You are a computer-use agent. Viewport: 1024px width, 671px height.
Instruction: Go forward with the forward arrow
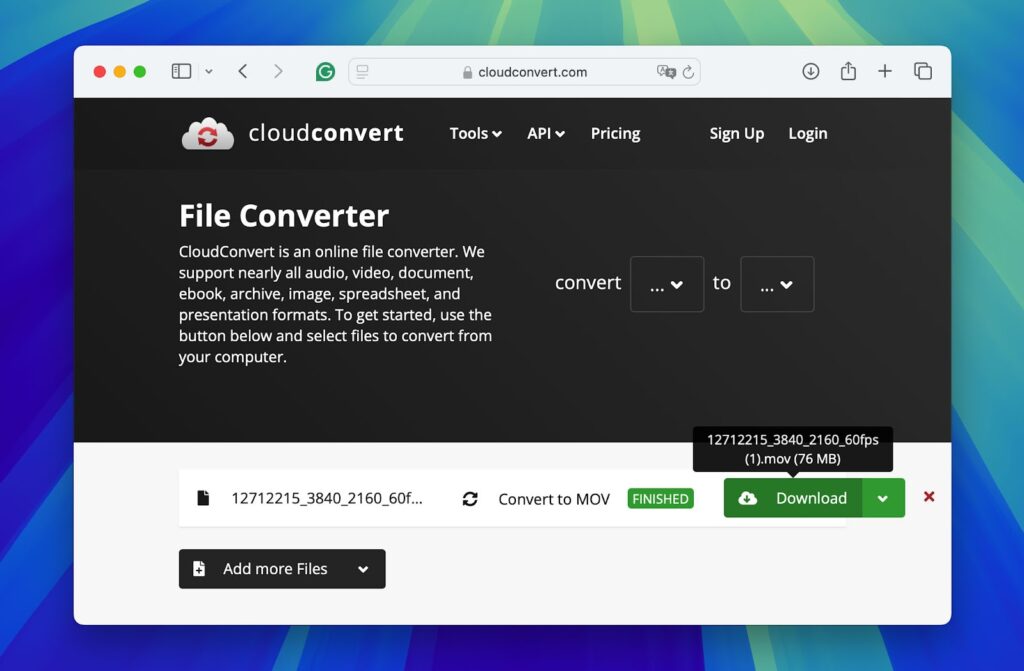point(278,71)
